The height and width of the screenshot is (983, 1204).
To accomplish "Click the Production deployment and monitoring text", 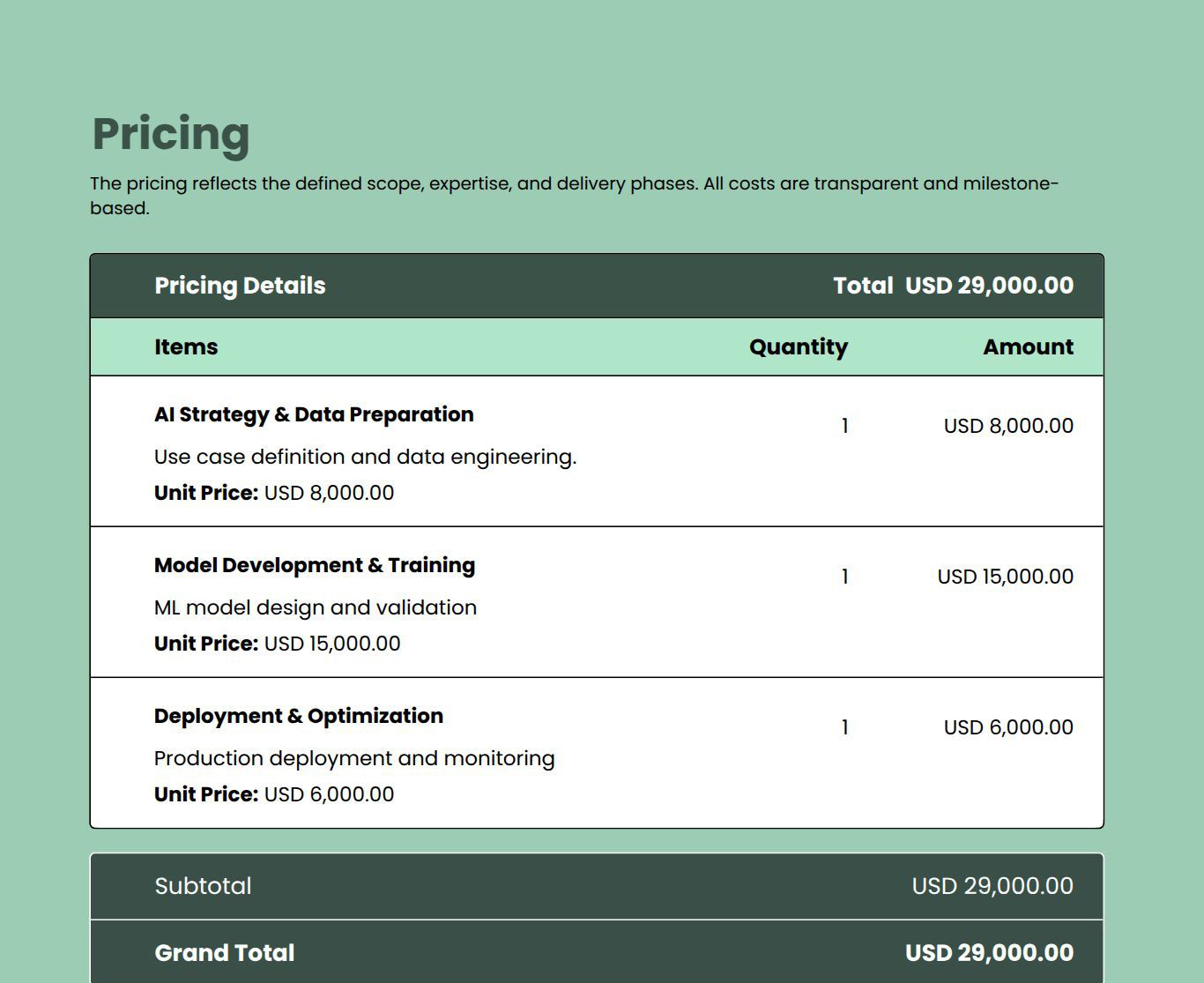I will point(354,758).
